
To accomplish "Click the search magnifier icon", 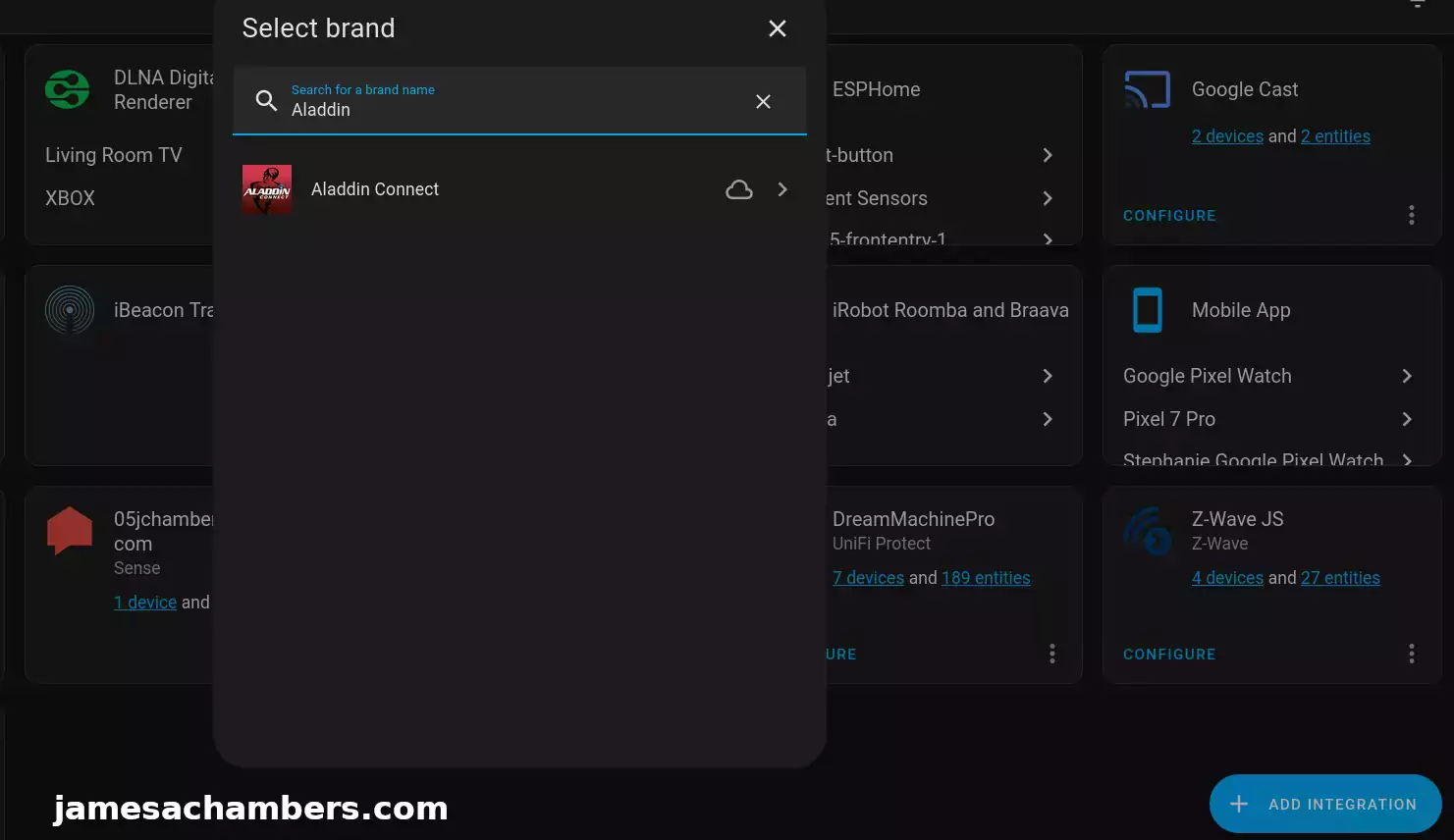I will (x=266, y=100).
